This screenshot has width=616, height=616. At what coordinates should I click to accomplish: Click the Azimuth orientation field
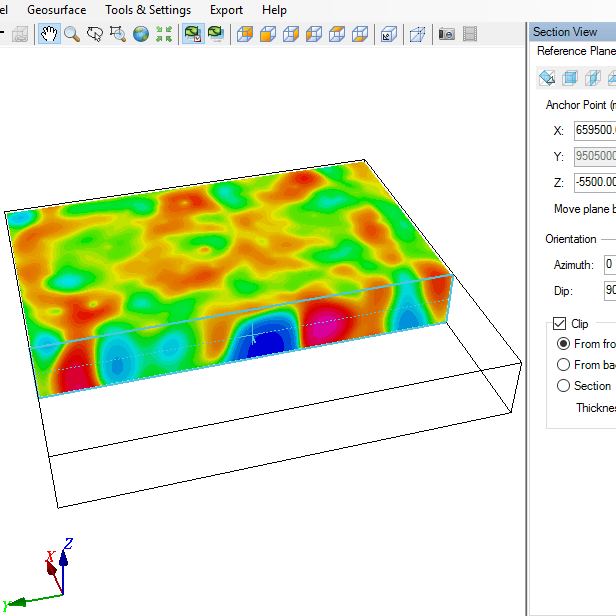tap(609, 264)
